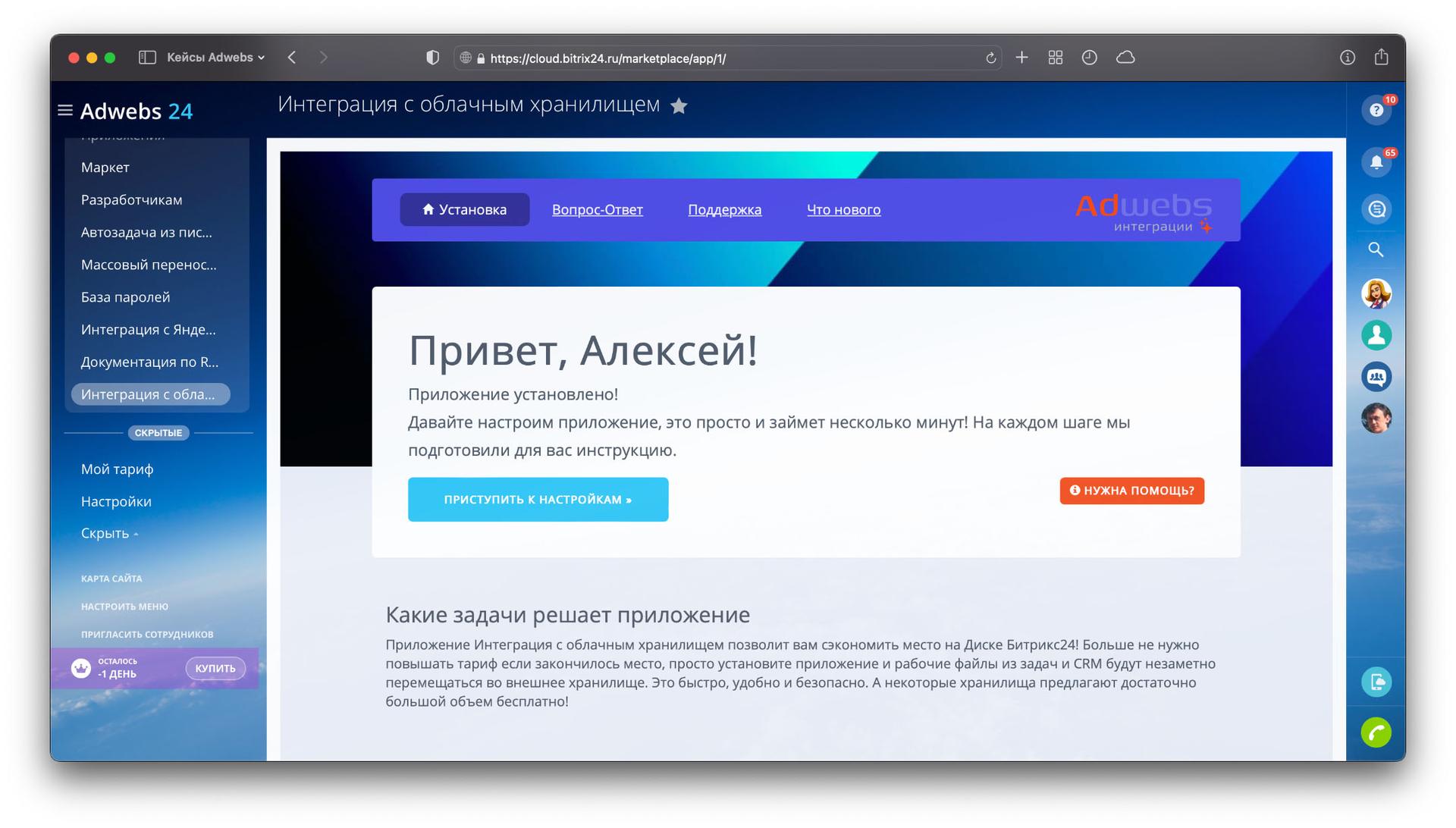The image size is (1456, 828).
Task: Add page to favorites star
Action: click(679, 106)
